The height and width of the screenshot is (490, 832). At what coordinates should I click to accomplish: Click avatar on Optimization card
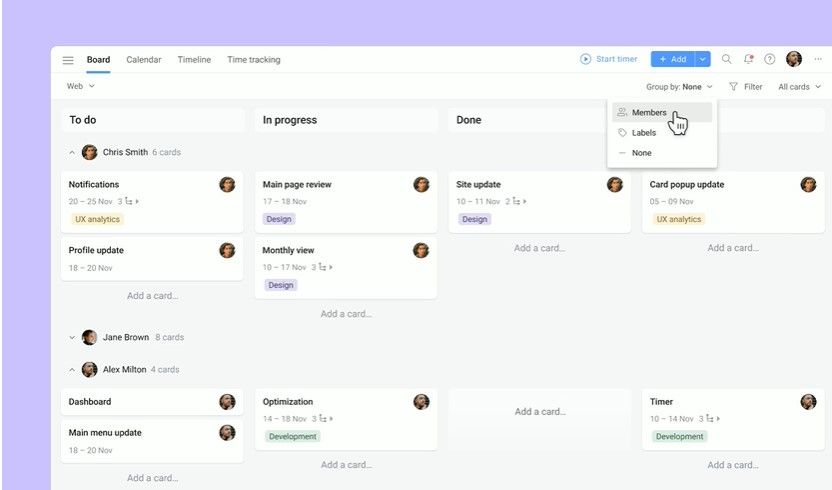click(421, 402)
